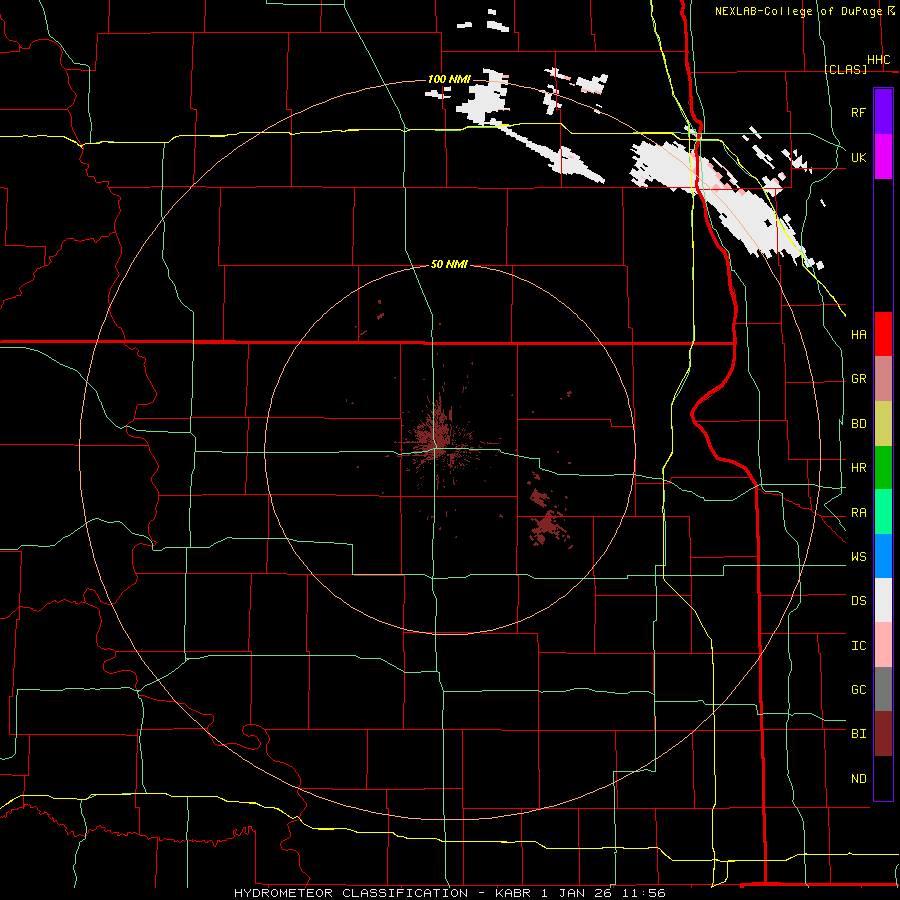Click the 'HYDROMETEOR CLASSIFICATION' title text
This screenshot has width=900, height=900.
point(351,893)
